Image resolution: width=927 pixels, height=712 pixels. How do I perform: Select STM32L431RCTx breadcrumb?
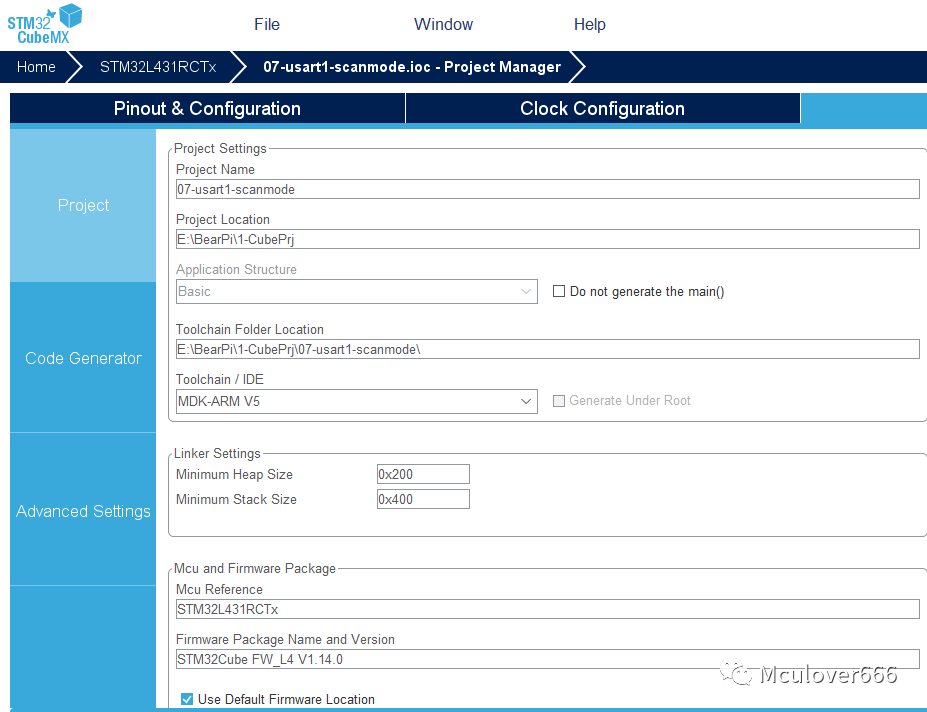point(158,67)
